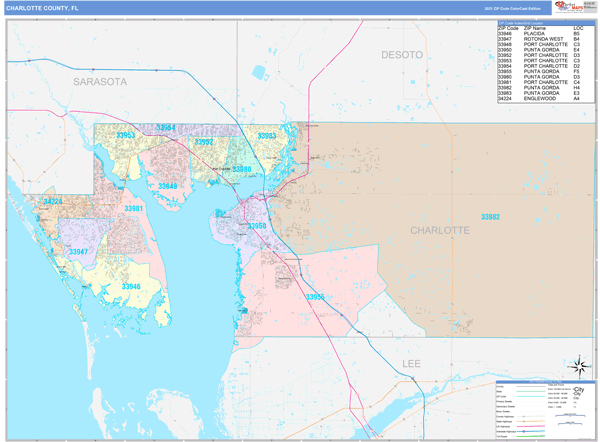Select ZIP area 33947 on the map
The image size is (600, 442).
click(x=78, y=251)
